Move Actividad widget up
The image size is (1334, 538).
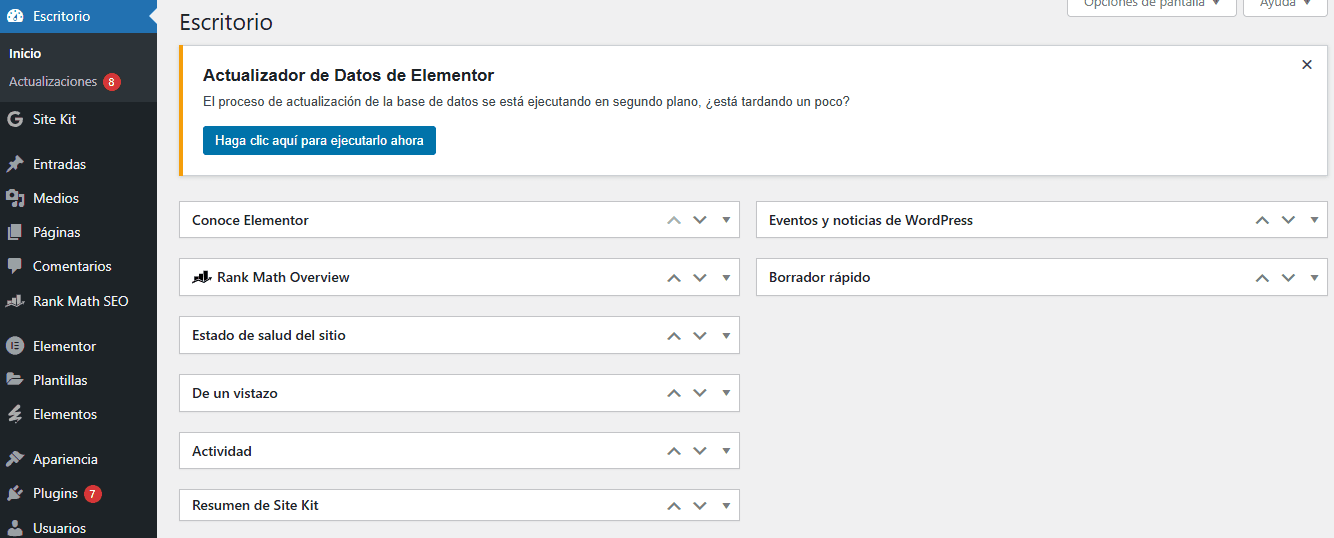pos(674,452)
